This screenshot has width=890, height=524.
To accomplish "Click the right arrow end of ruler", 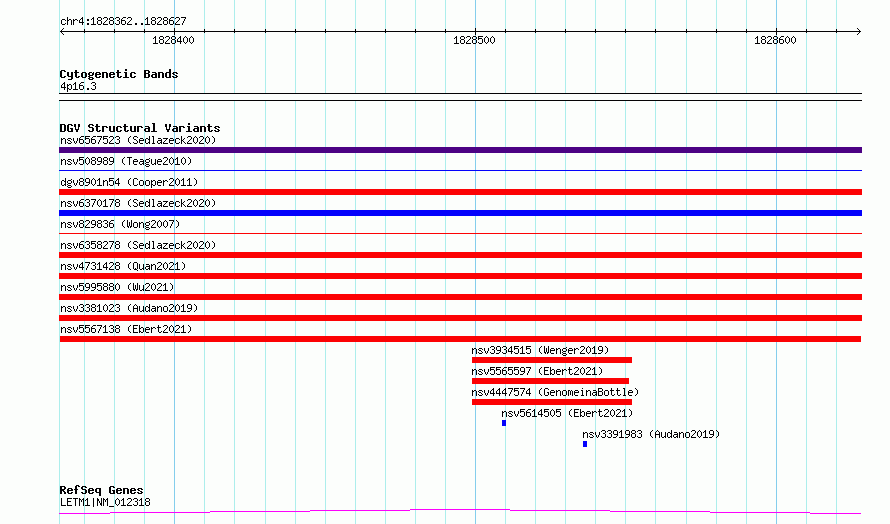I will 859,31.
